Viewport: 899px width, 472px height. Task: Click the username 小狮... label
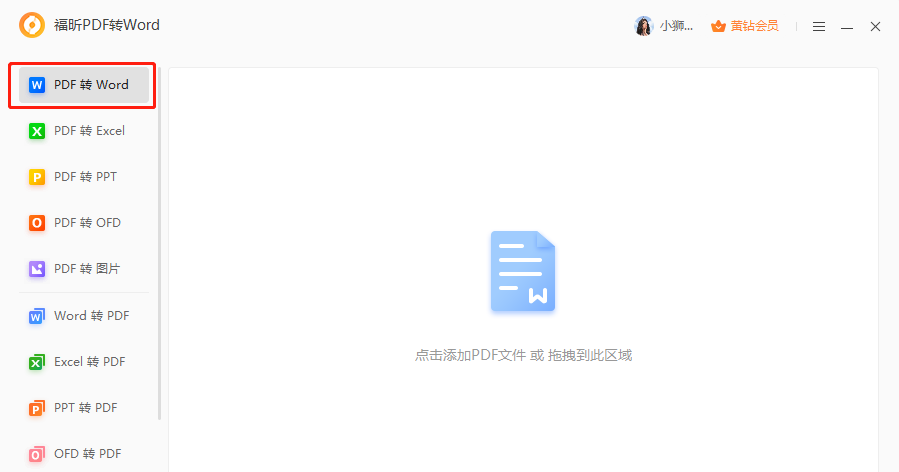coord(676,26)
